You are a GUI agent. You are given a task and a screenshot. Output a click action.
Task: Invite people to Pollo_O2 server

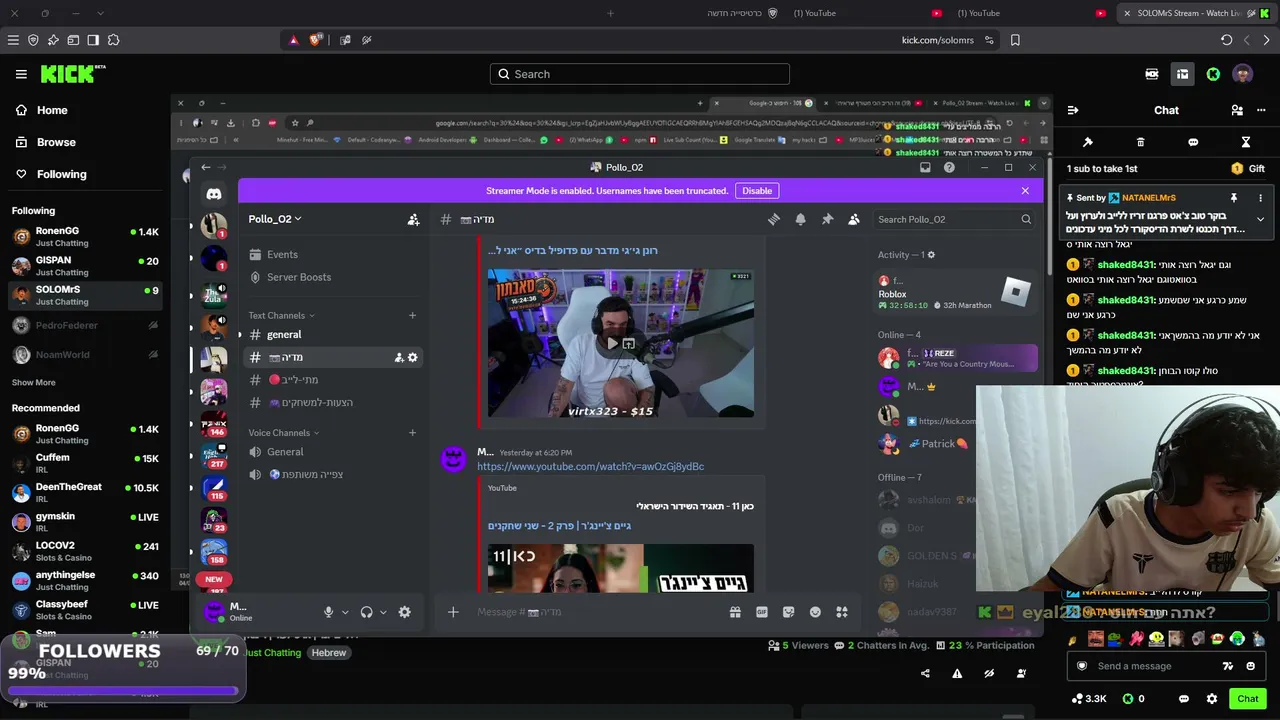[x=413, y=219]
